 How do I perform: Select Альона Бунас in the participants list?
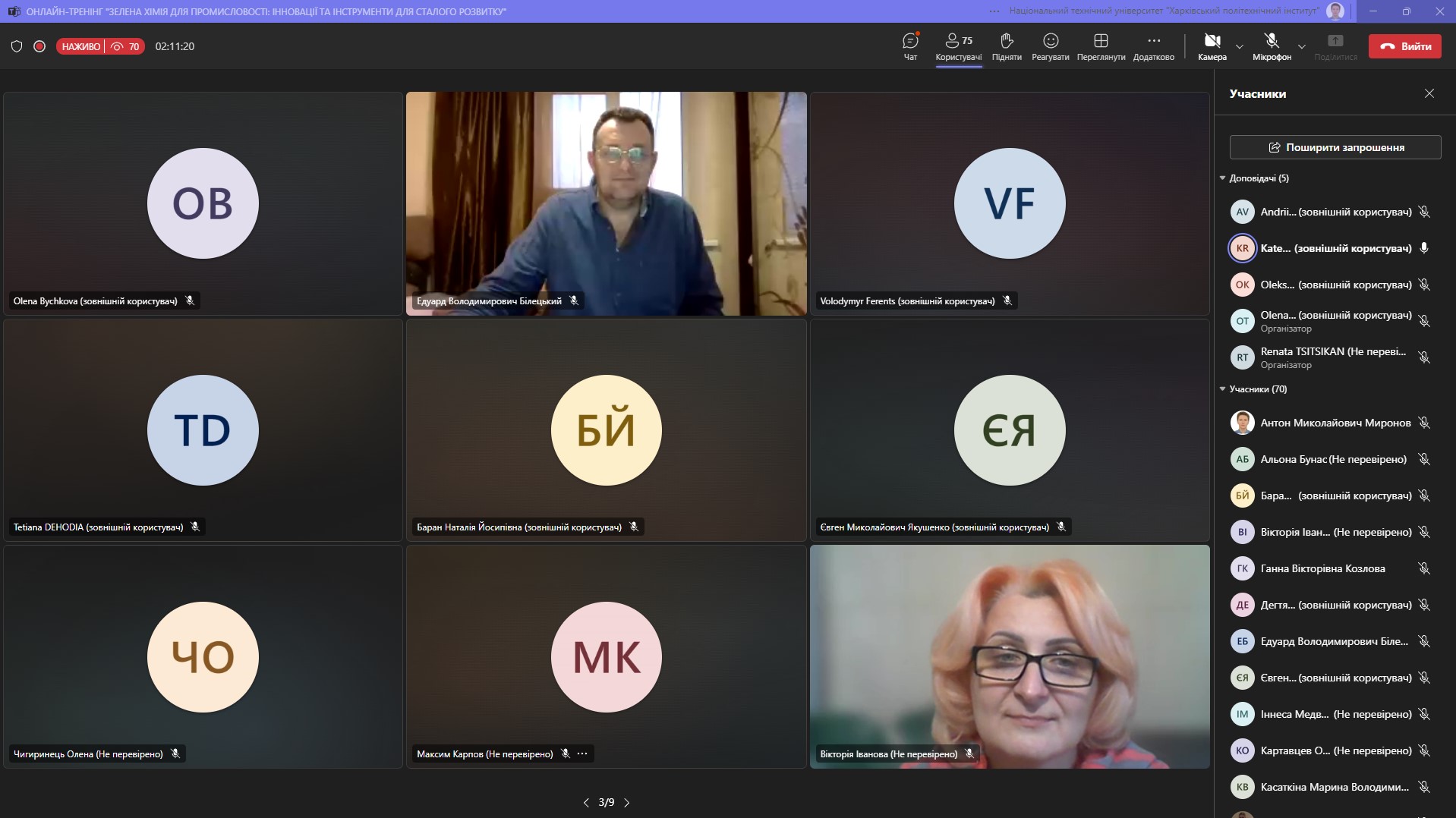pos(1332,459)
